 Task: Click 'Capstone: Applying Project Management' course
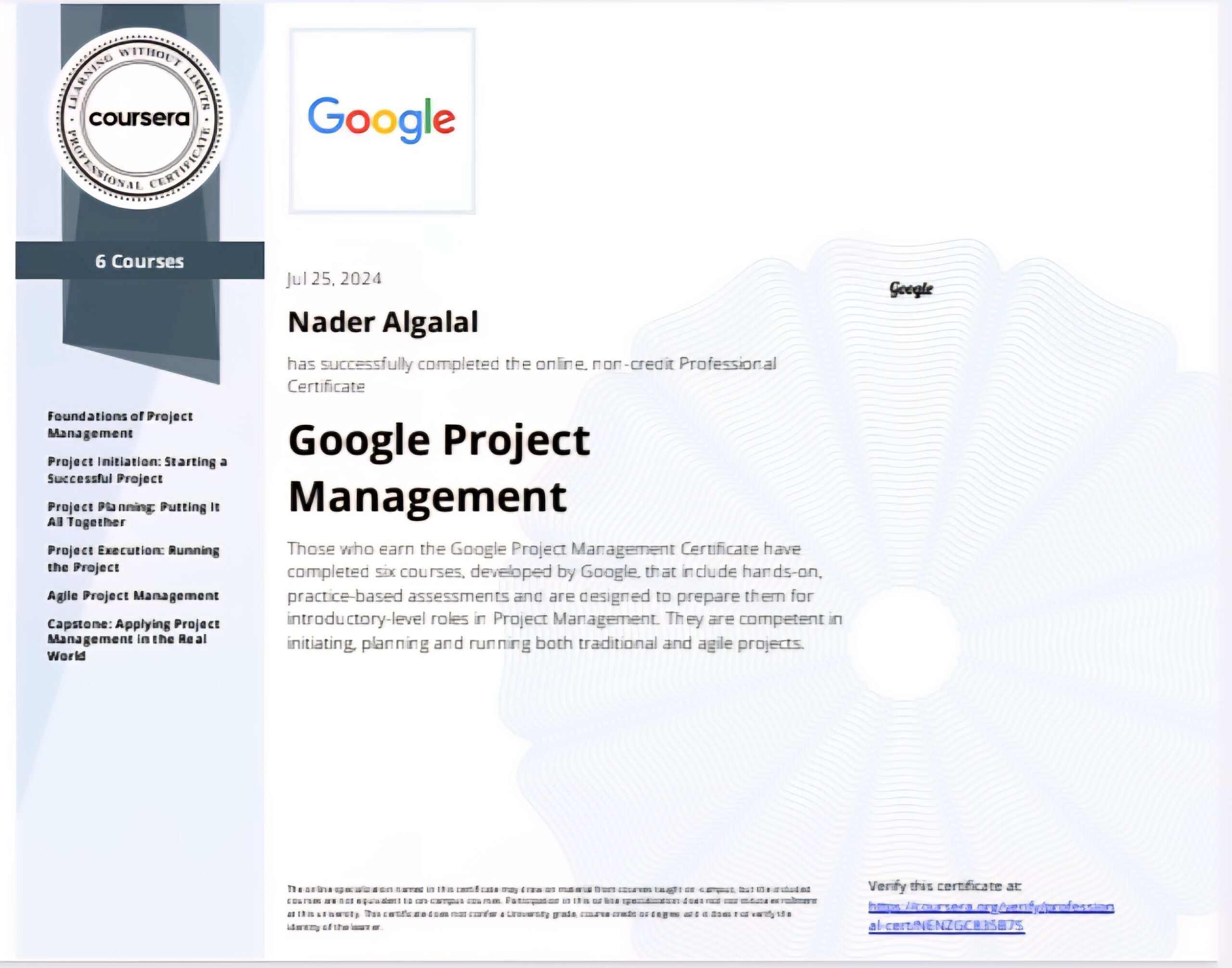pos(133,639)
